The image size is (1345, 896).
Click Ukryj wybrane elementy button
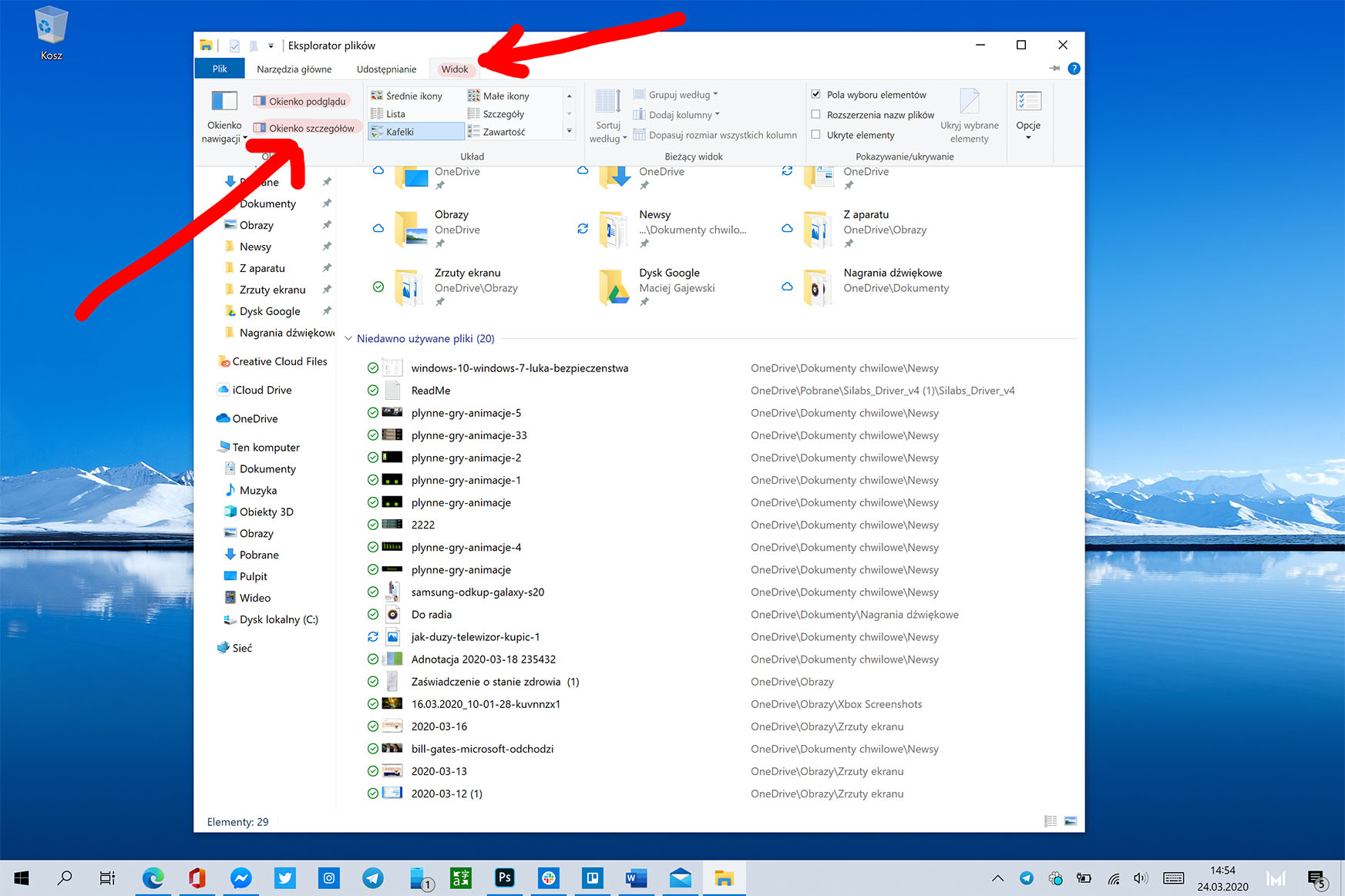tap(970, 116)
